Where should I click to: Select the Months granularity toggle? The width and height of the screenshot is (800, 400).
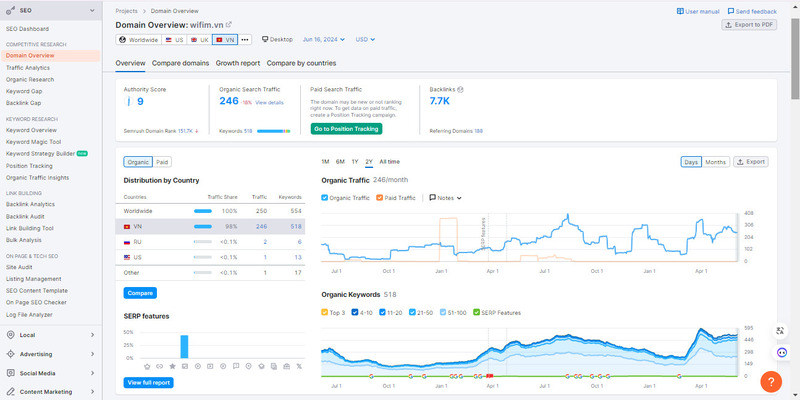click(715, 161)
